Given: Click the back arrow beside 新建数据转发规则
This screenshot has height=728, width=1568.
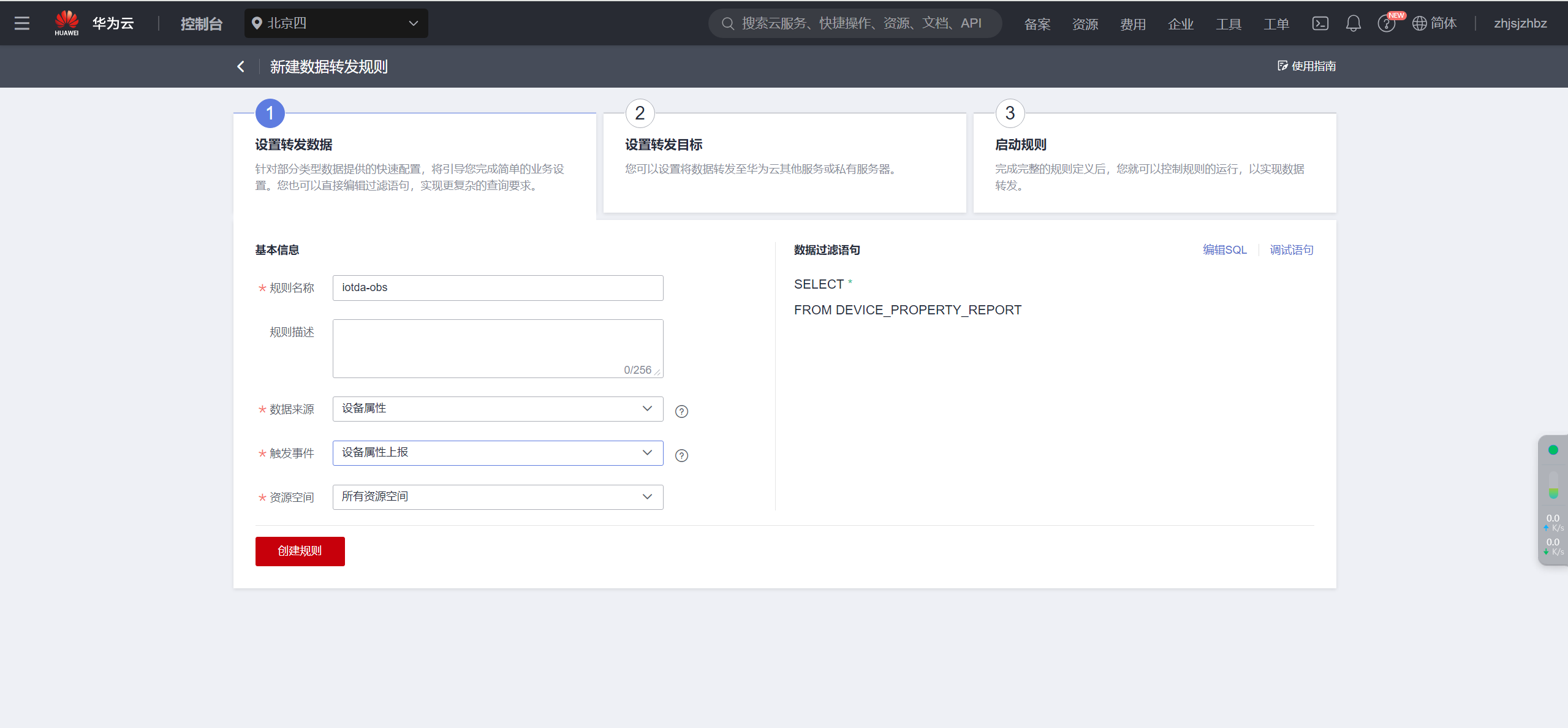Looking at the screenshot, I should click(x=241, y=66).
